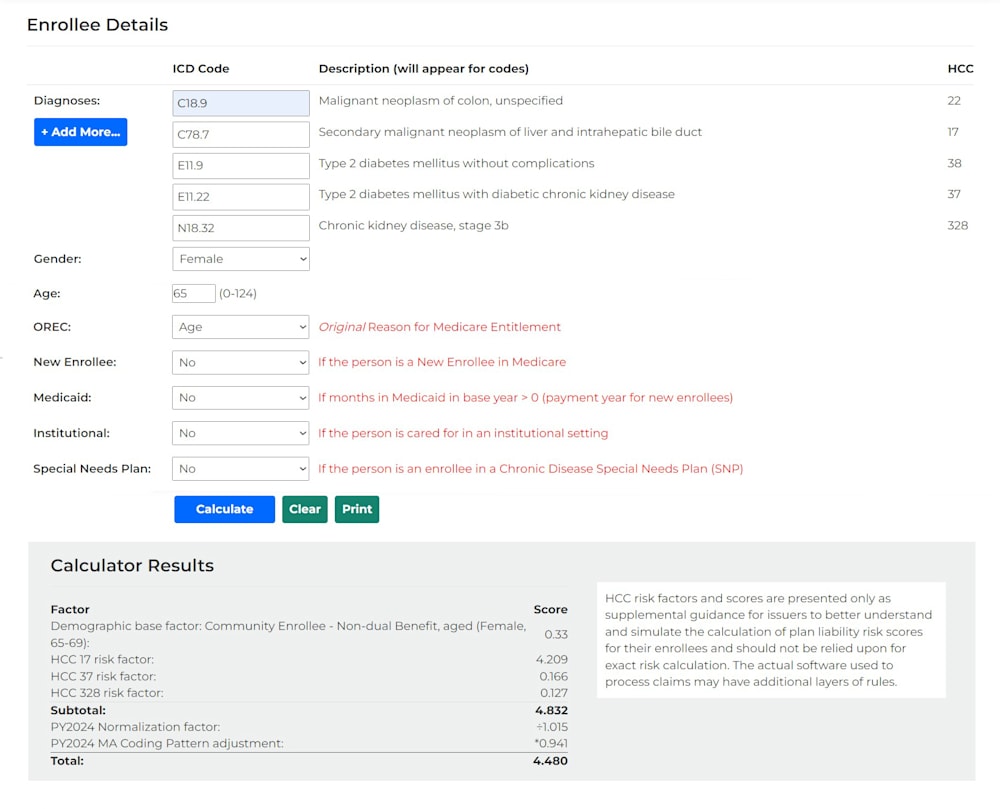Click the Calculate button

tap(224, 509)
